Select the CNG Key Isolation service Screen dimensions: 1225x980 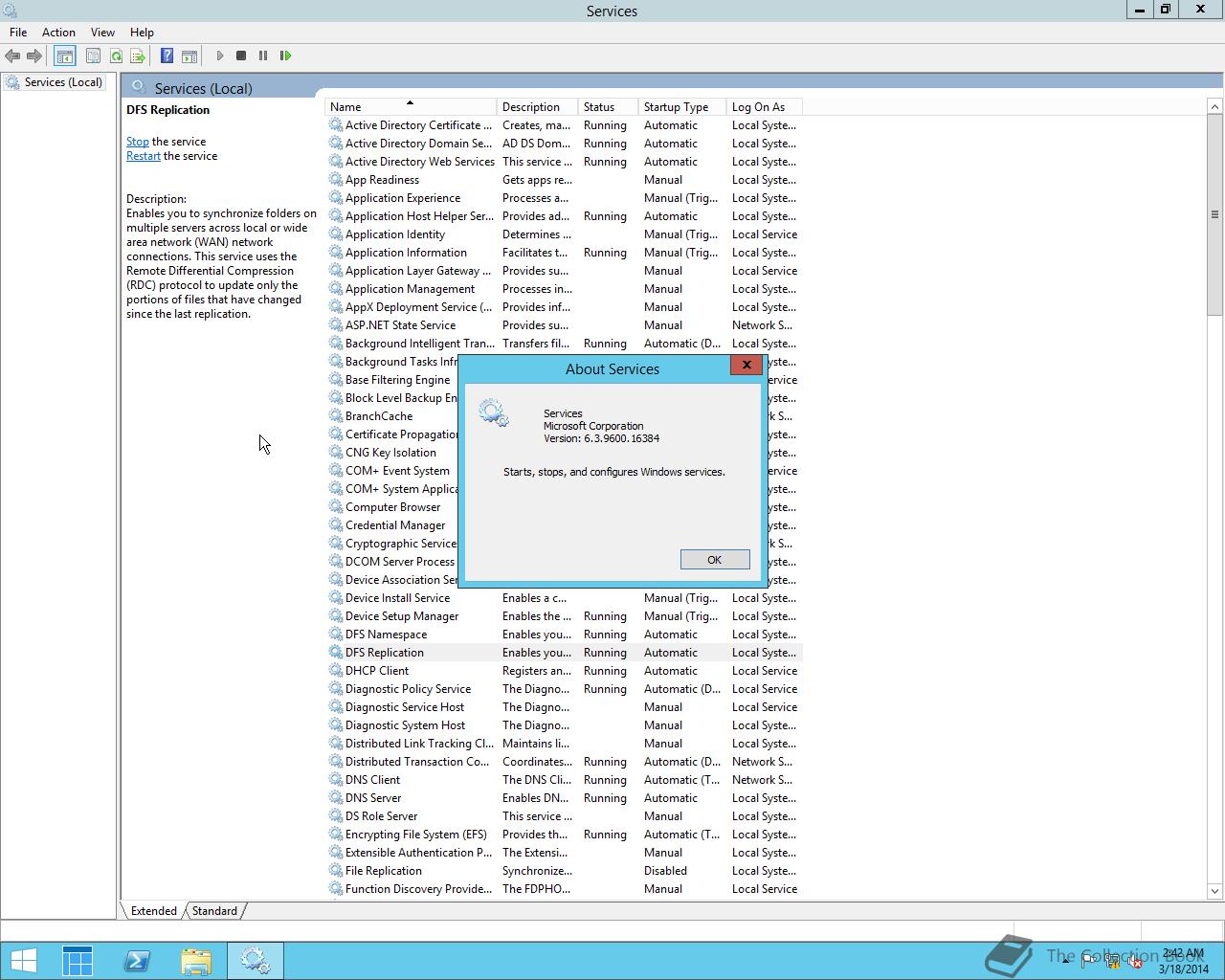coord(392,453)
